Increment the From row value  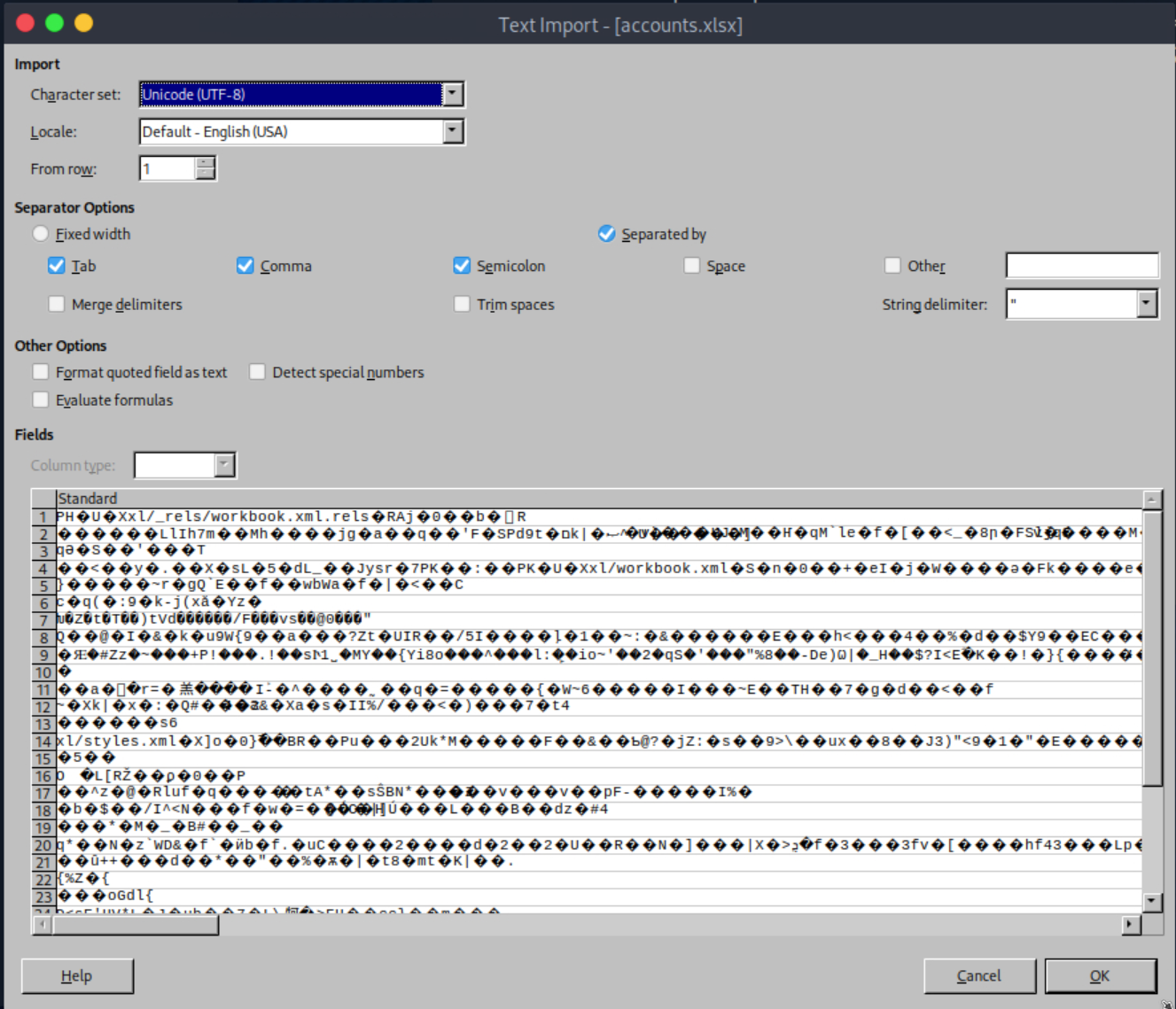click(x=205, y=162)
